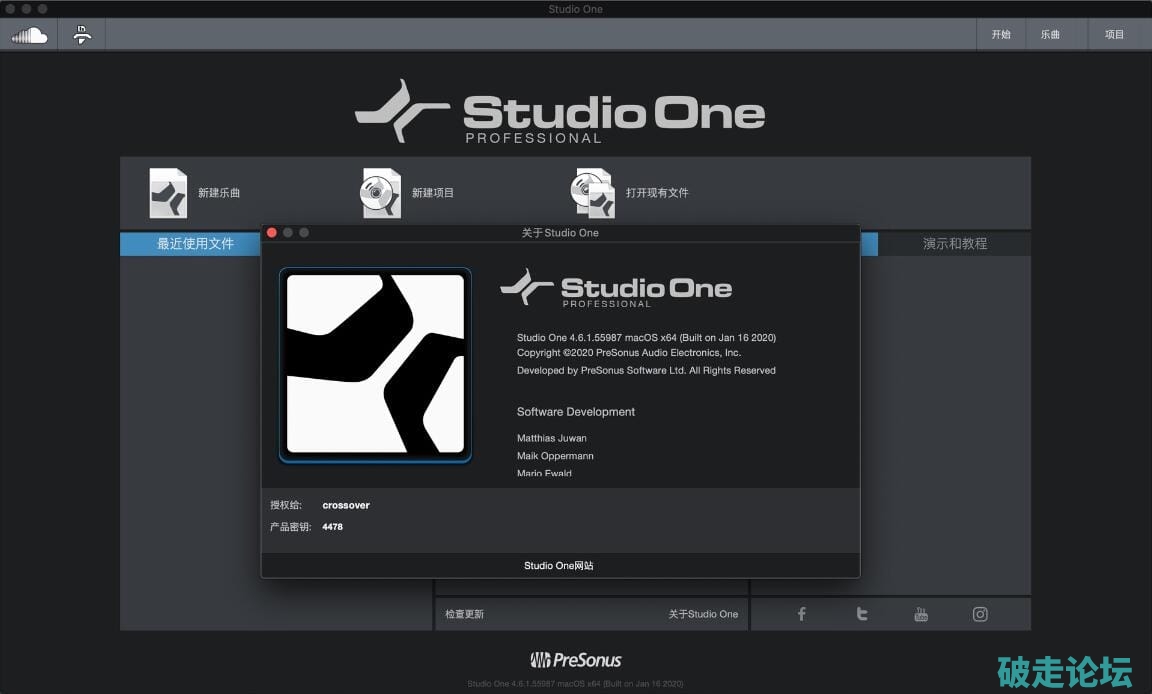This screenshot has width=1152, height=694.
Task: Open the Instagram social icon
Action: click(x=980, y=614)
